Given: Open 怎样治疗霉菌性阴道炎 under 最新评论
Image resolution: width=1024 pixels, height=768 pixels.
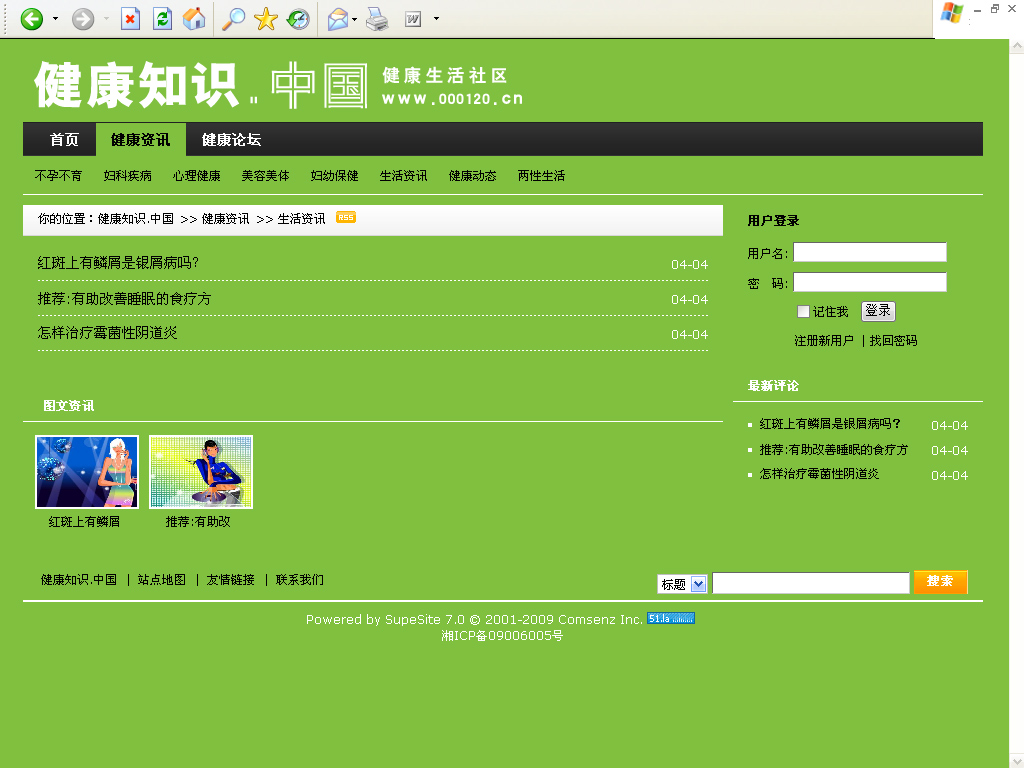Looking at the screenshot, I should (x=819, y=473).
